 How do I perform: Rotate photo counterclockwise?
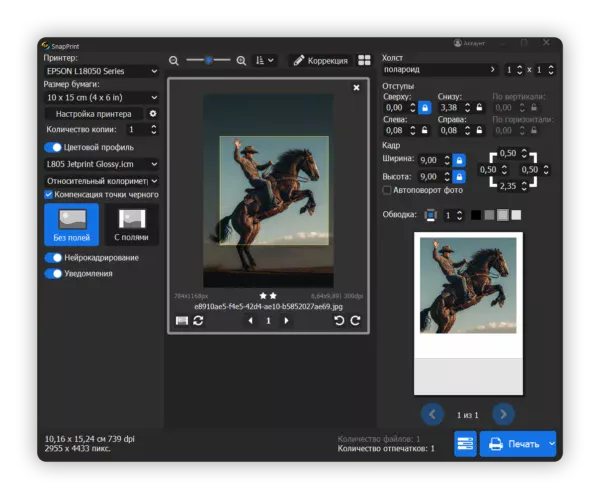click(x=339, y=321)
